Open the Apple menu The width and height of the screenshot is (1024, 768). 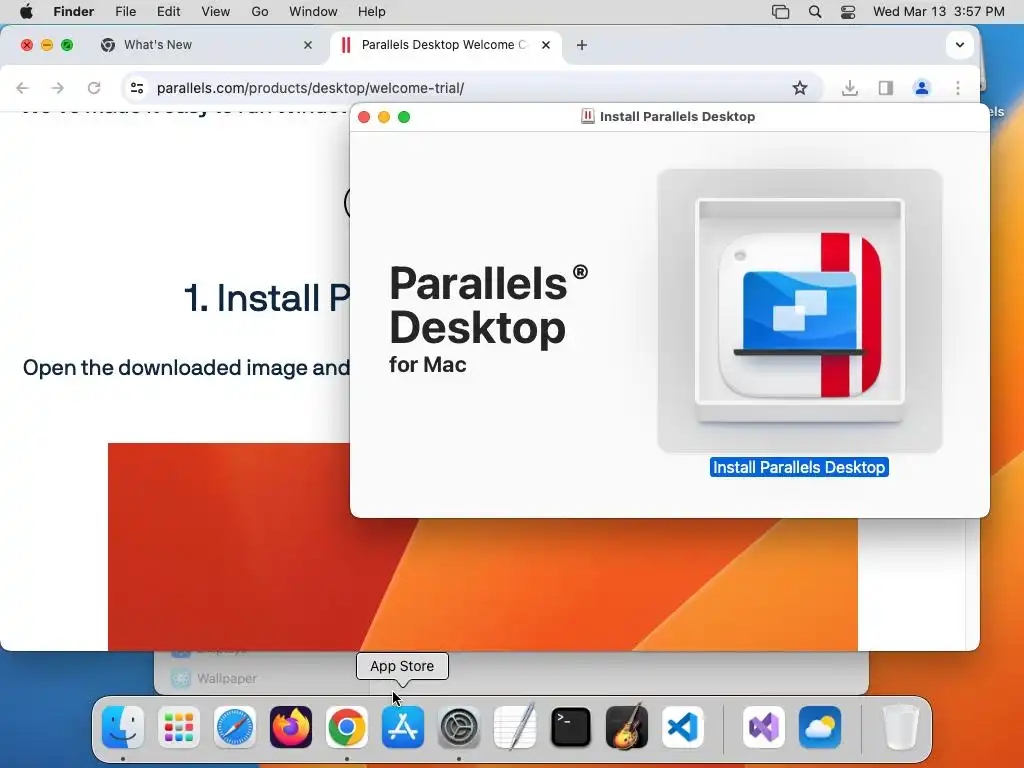[x=26, y=12]
